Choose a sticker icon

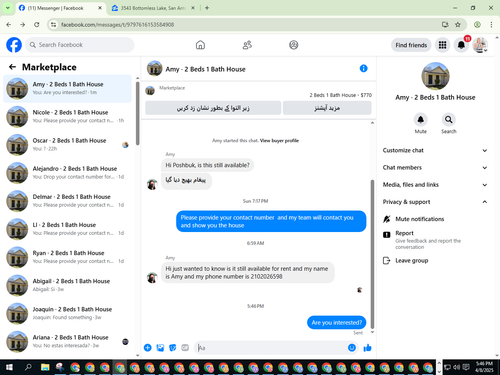(173, 348)
